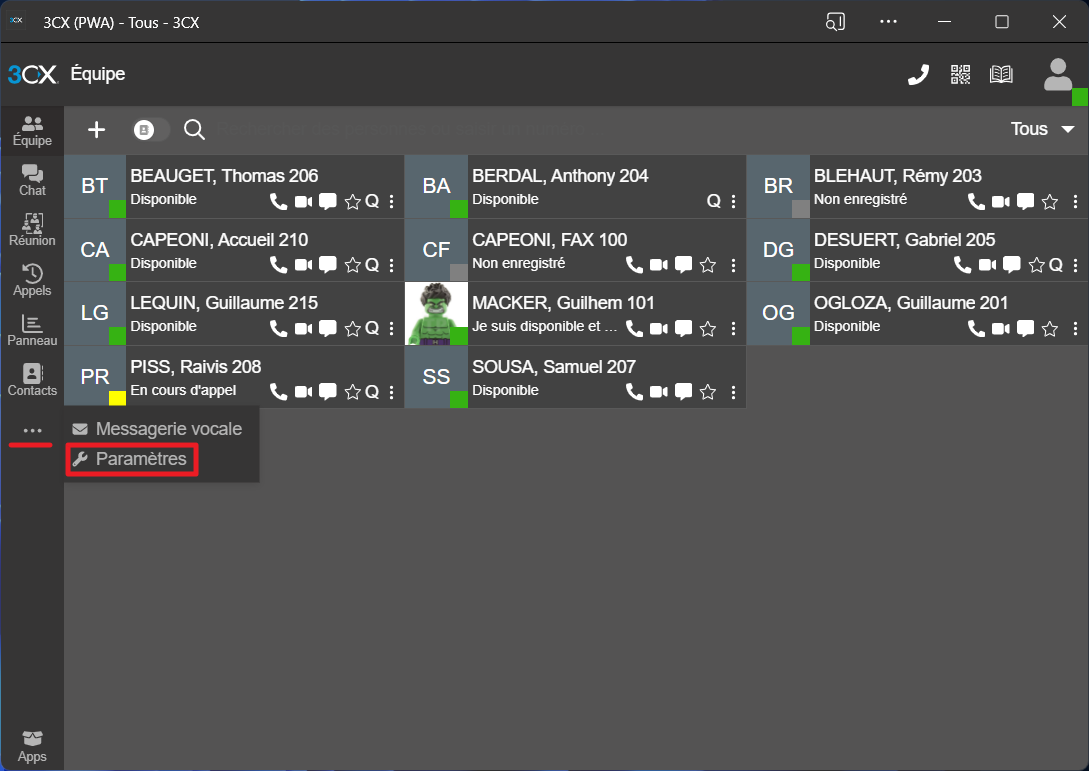This screenshot has height=771, width=1089.
Task: Click the En cours d'appel status text
Action: click(x=183, y=390)
